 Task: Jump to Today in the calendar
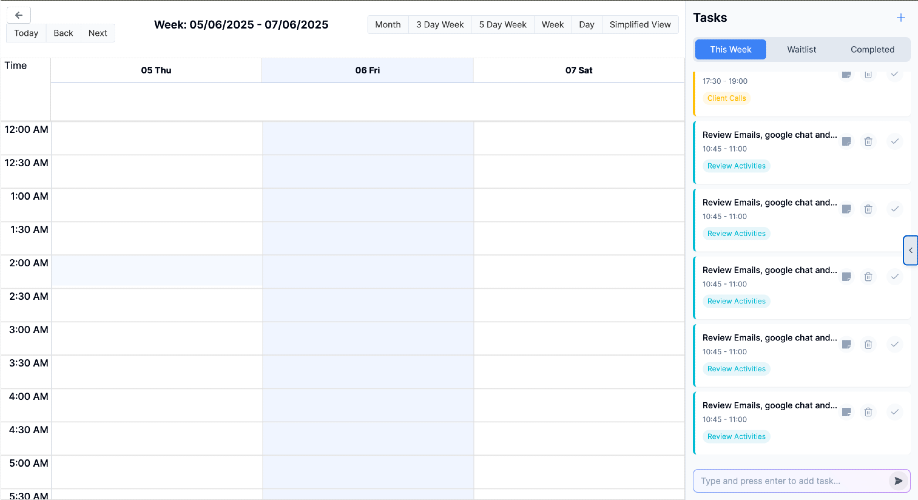tap(26, 33)
